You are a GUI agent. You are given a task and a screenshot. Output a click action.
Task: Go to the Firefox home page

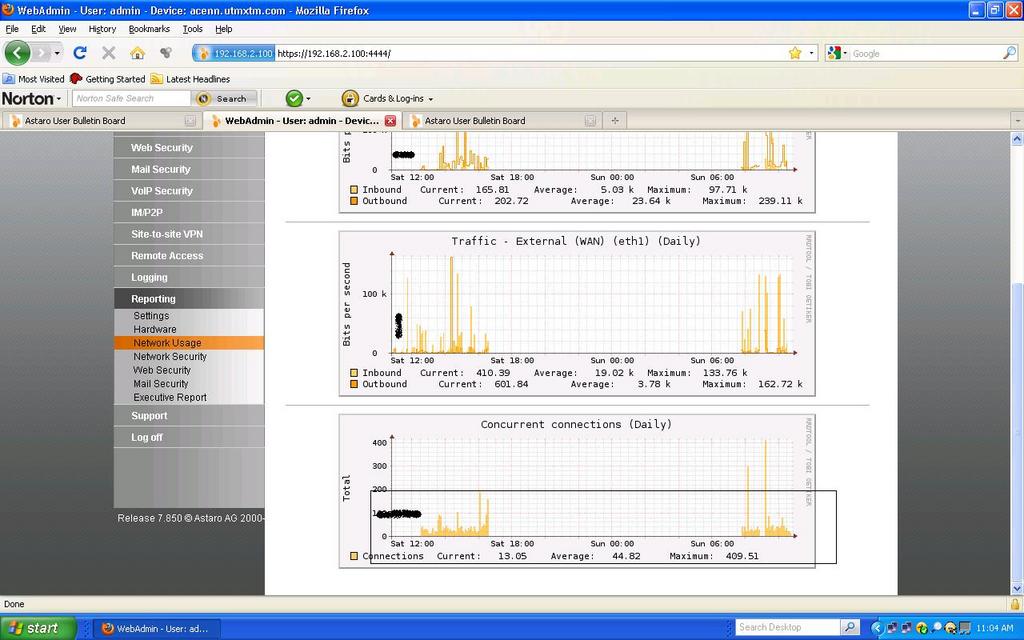coord(137,53)
